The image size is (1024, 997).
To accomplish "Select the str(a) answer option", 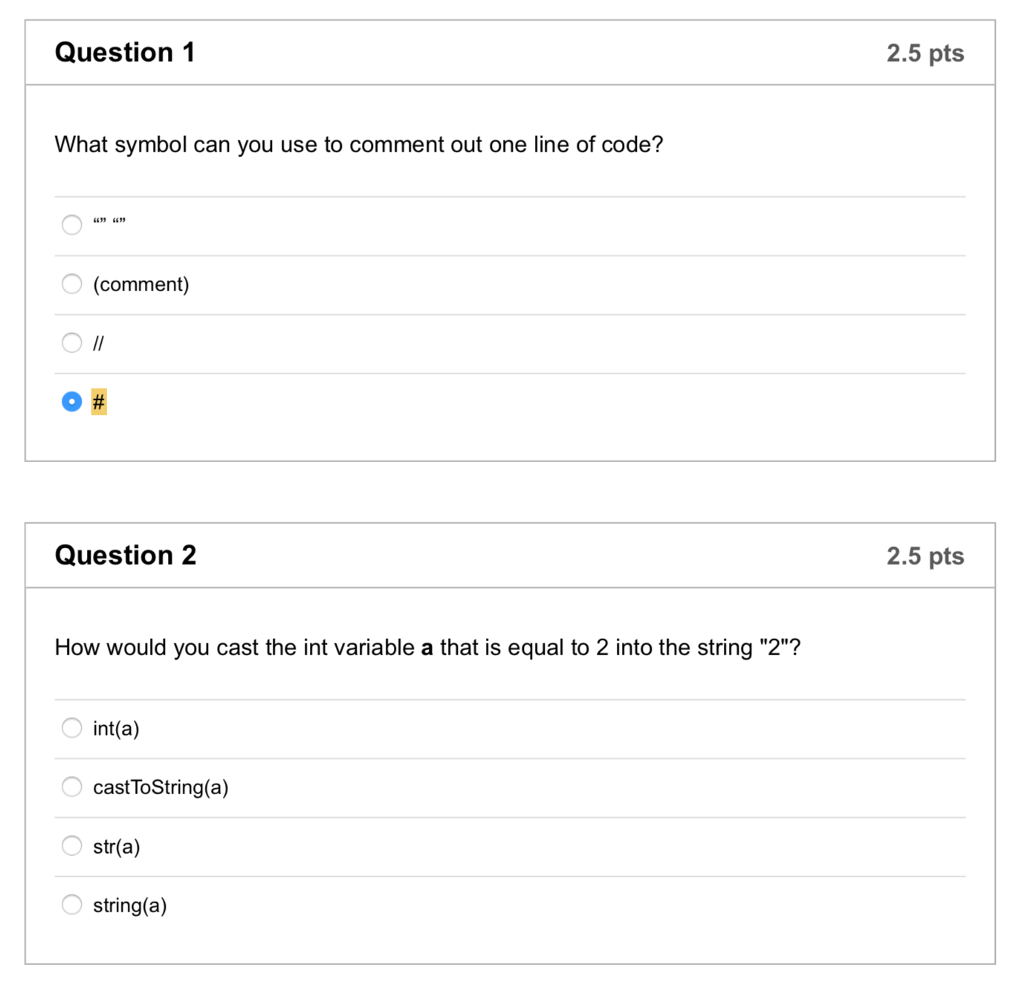I will click(71, 845).
